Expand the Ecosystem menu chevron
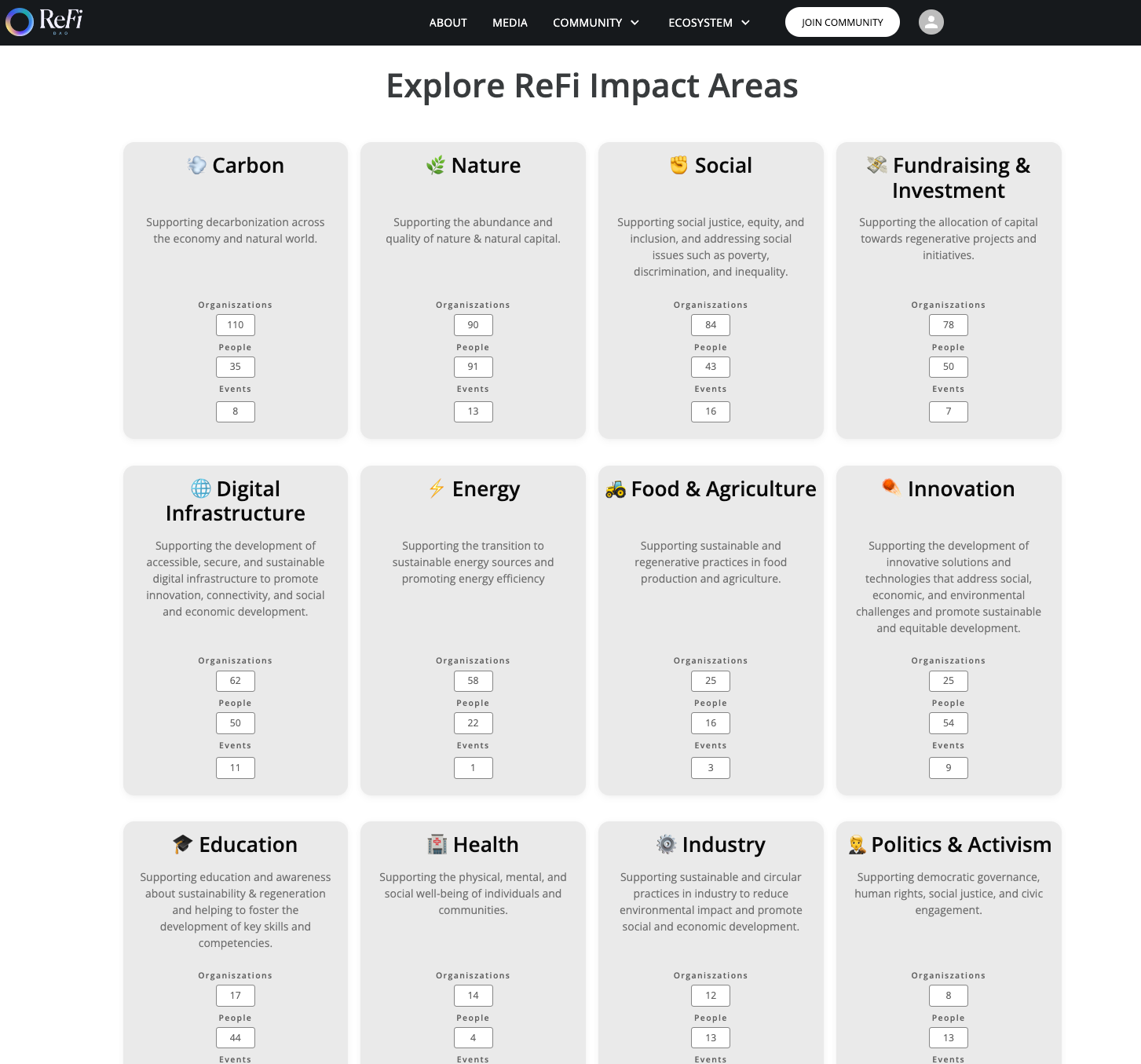Screen dimensions: 1141x1064 point(745,23)
